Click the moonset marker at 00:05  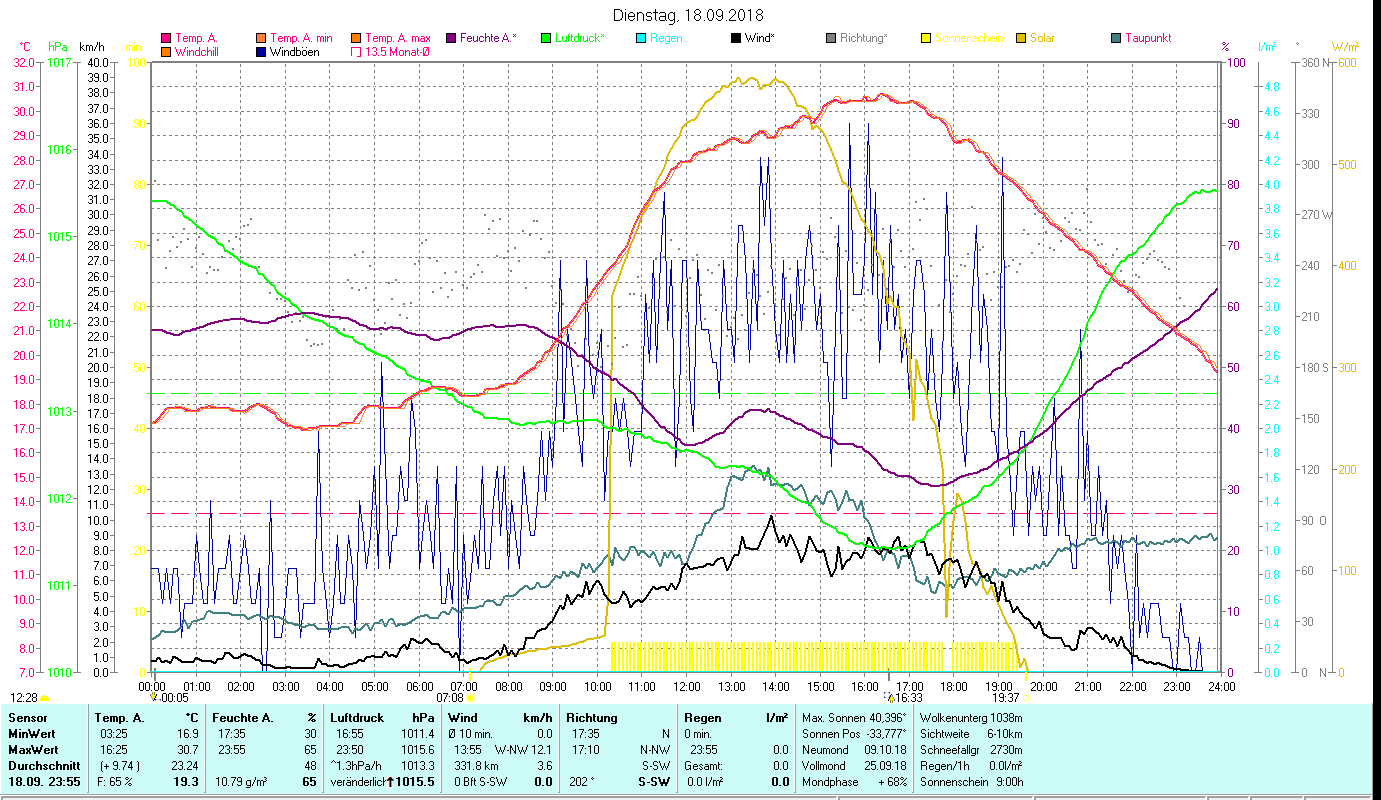154,698
